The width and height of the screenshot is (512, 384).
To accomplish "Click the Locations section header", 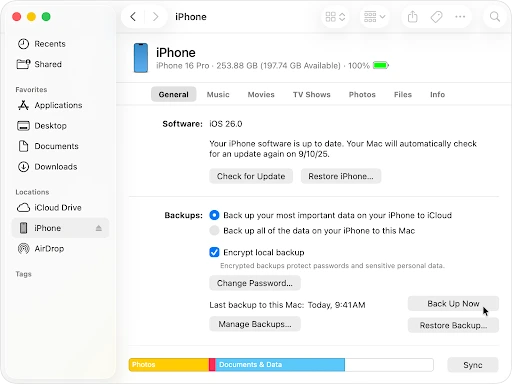I will pyautogui.click(x=32, y=192).
